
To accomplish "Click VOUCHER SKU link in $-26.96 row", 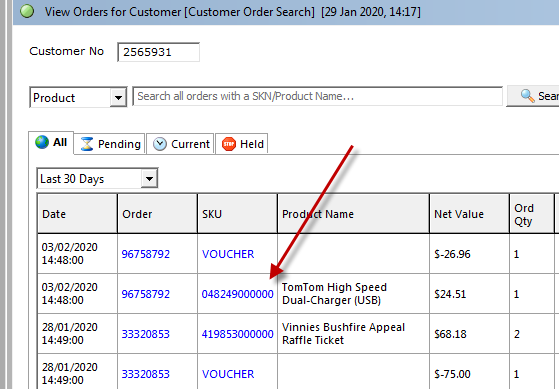I will click(x=228, y=254).
